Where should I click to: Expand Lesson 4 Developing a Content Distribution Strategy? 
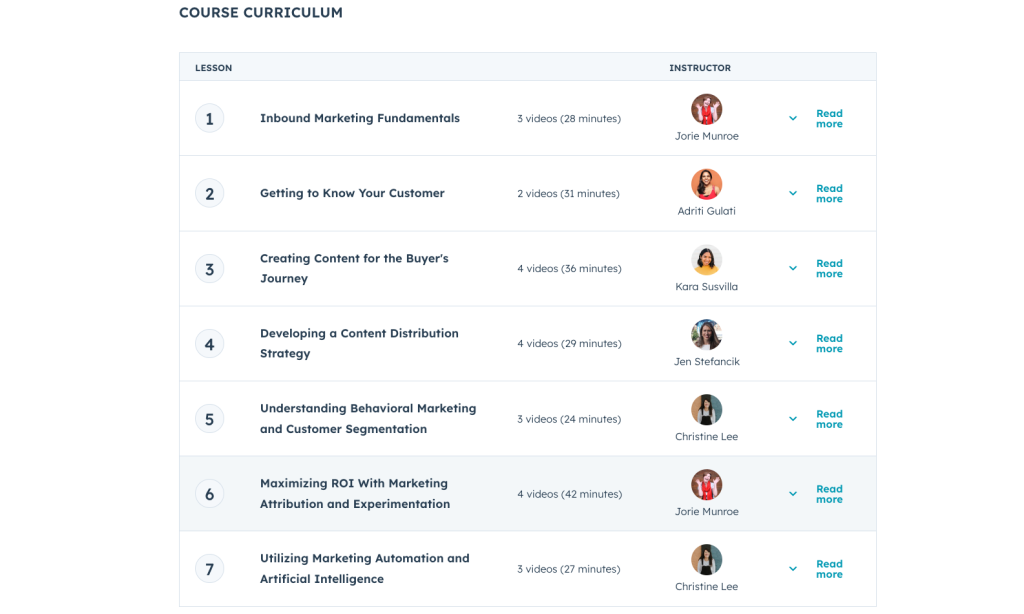[x=792, y=343]
